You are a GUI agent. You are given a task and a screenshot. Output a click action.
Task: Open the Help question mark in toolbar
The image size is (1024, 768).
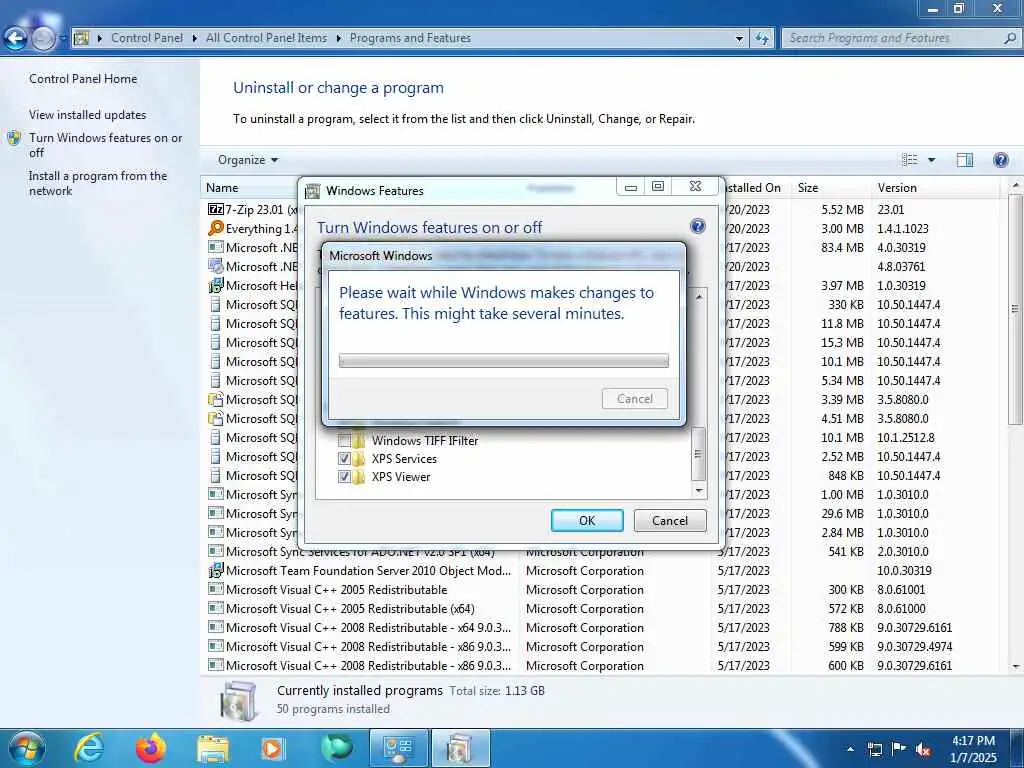click(x=1000, y=160)
